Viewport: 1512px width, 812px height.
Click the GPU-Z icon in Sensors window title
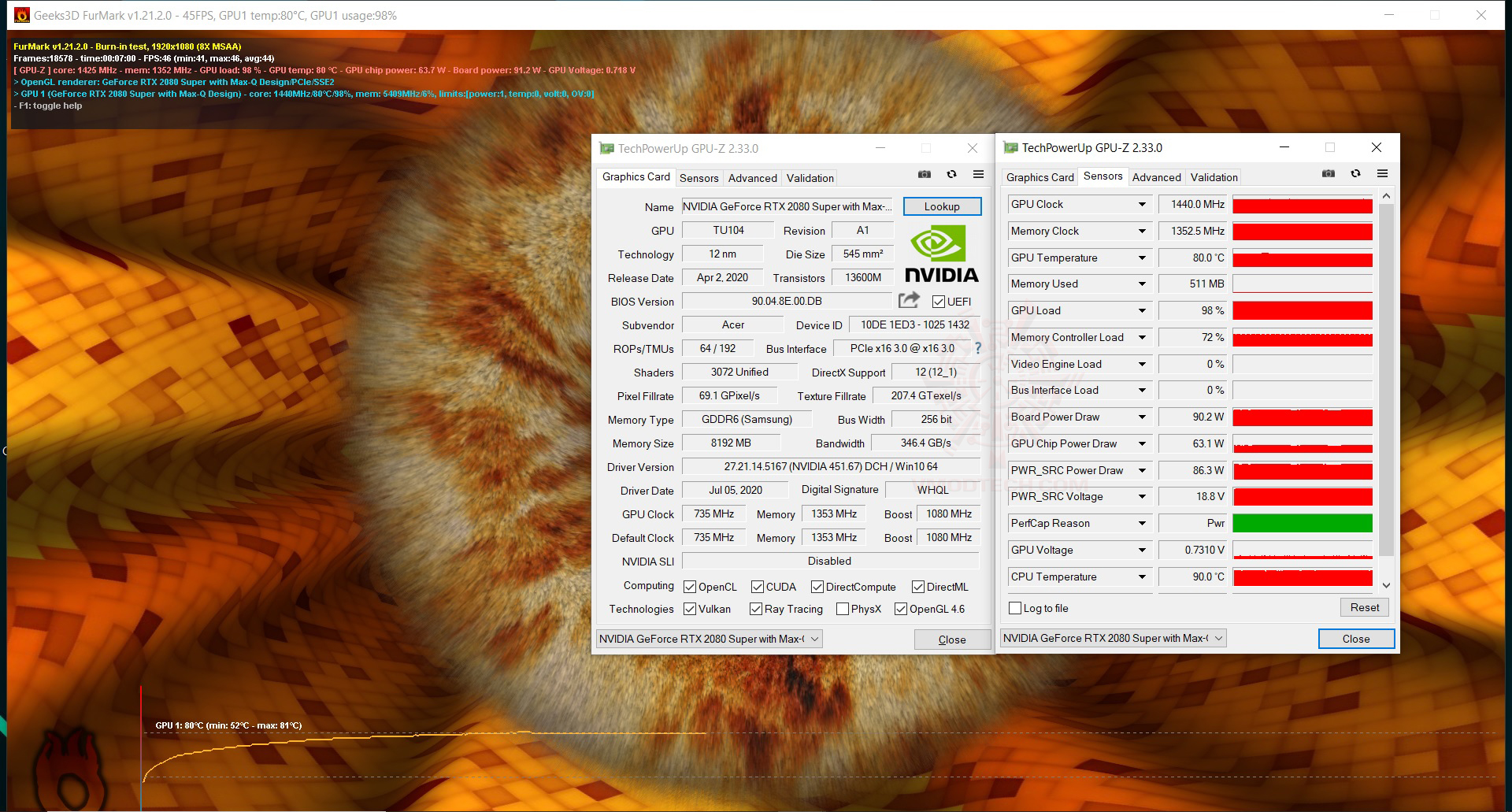click(1010, 147)
